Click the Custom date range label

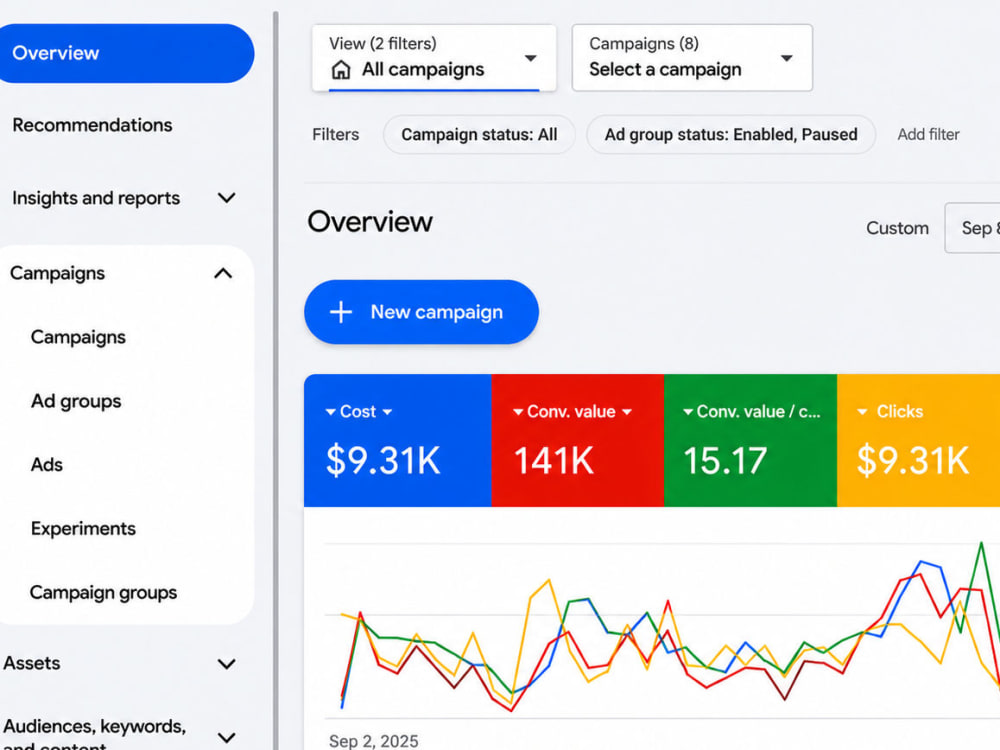click(897, 228)
